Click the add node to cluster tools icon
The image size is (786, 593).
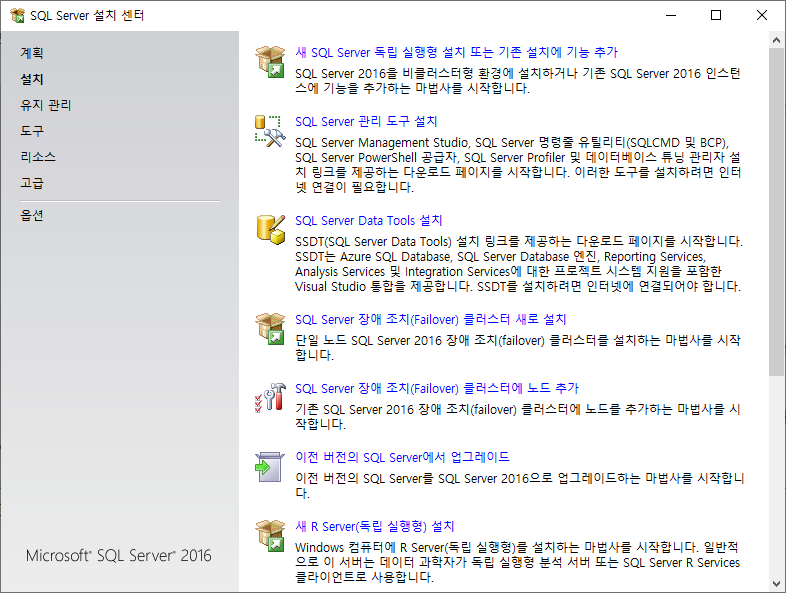[x=270, y=398]
